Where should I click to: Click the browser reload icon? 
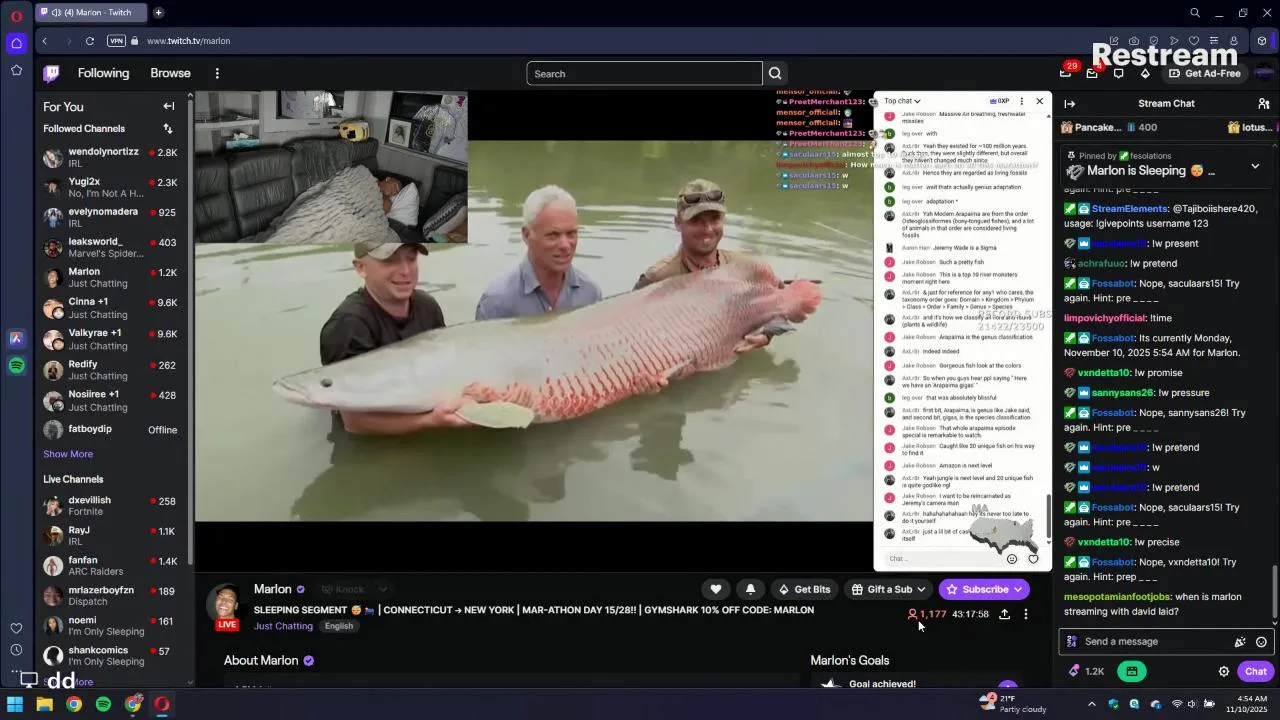(x=90, y=41)
